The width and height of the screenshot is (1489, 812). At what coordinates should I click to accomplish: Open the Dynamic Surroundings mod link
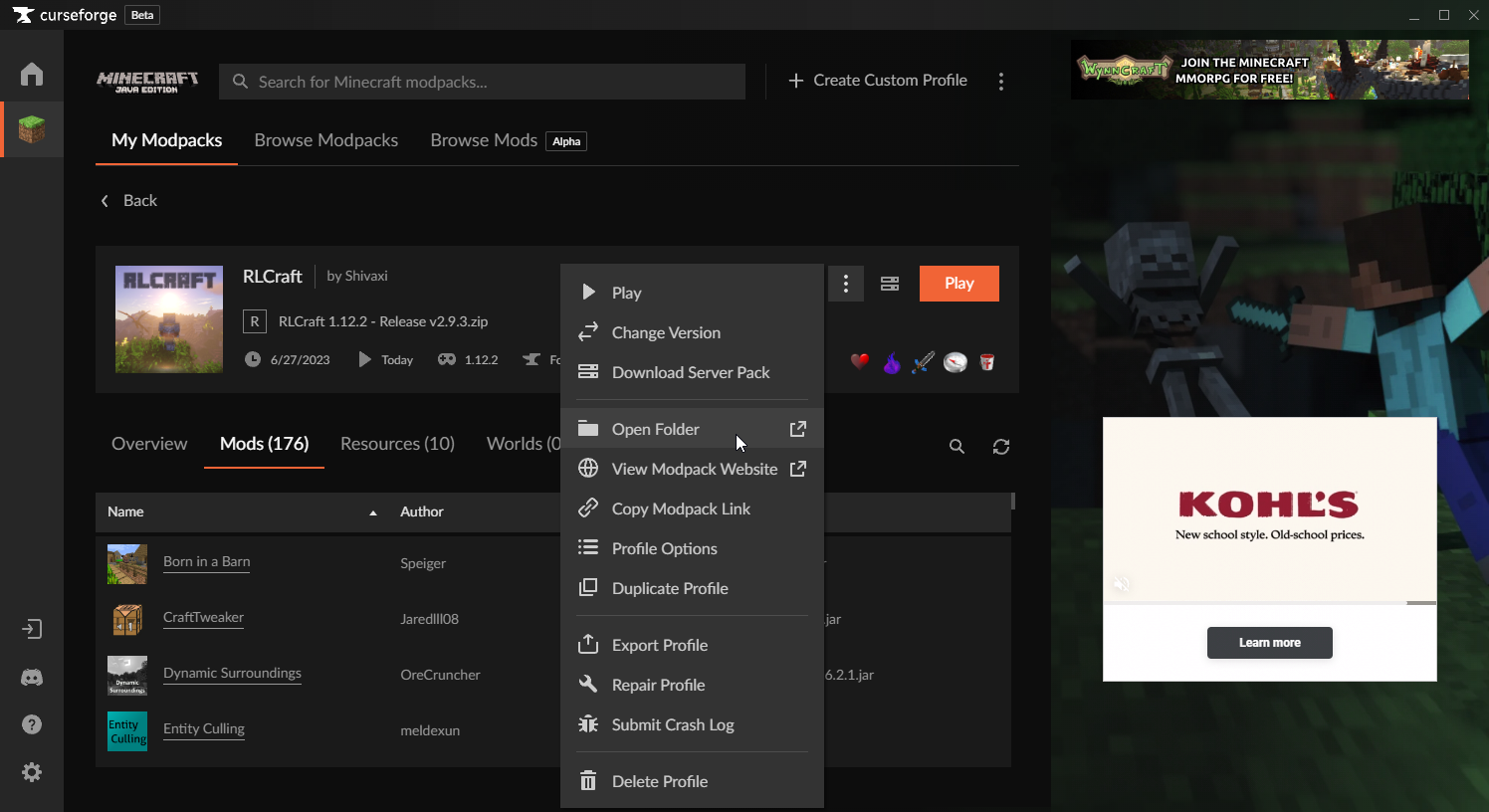[232, 673]
